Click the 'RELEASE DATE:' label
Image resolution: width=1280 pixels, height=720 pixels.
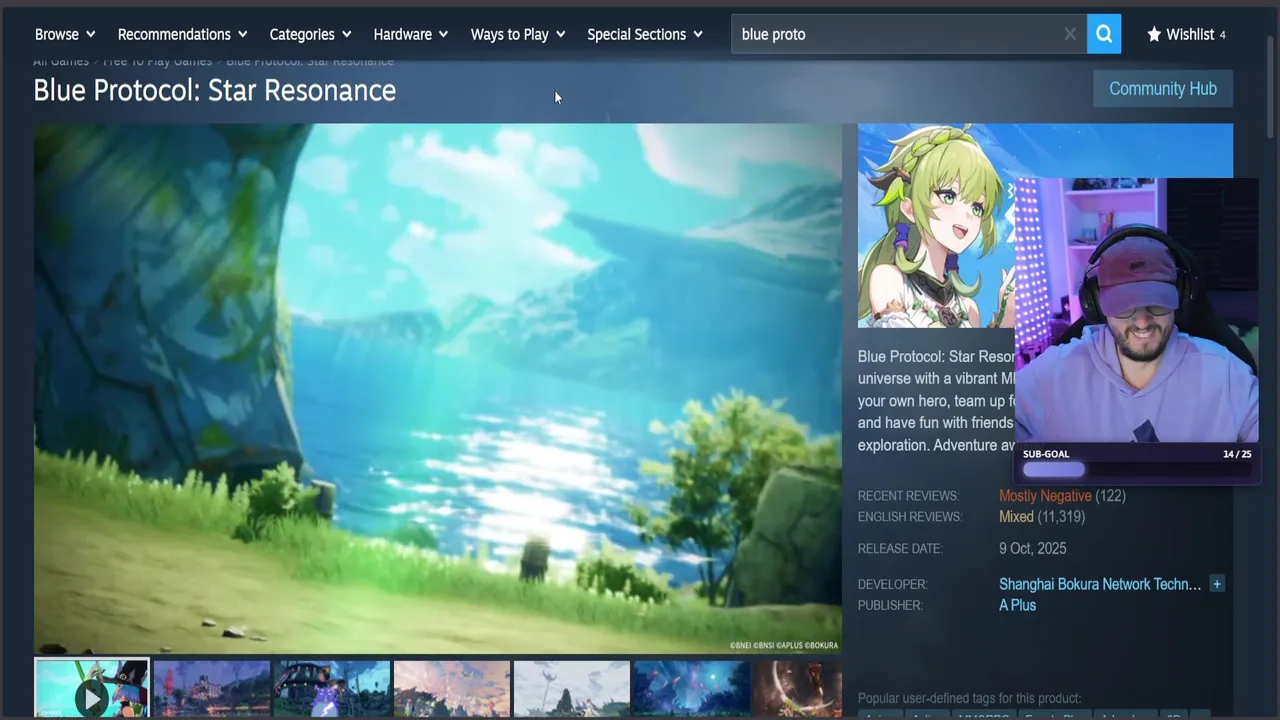pos(900,548)
